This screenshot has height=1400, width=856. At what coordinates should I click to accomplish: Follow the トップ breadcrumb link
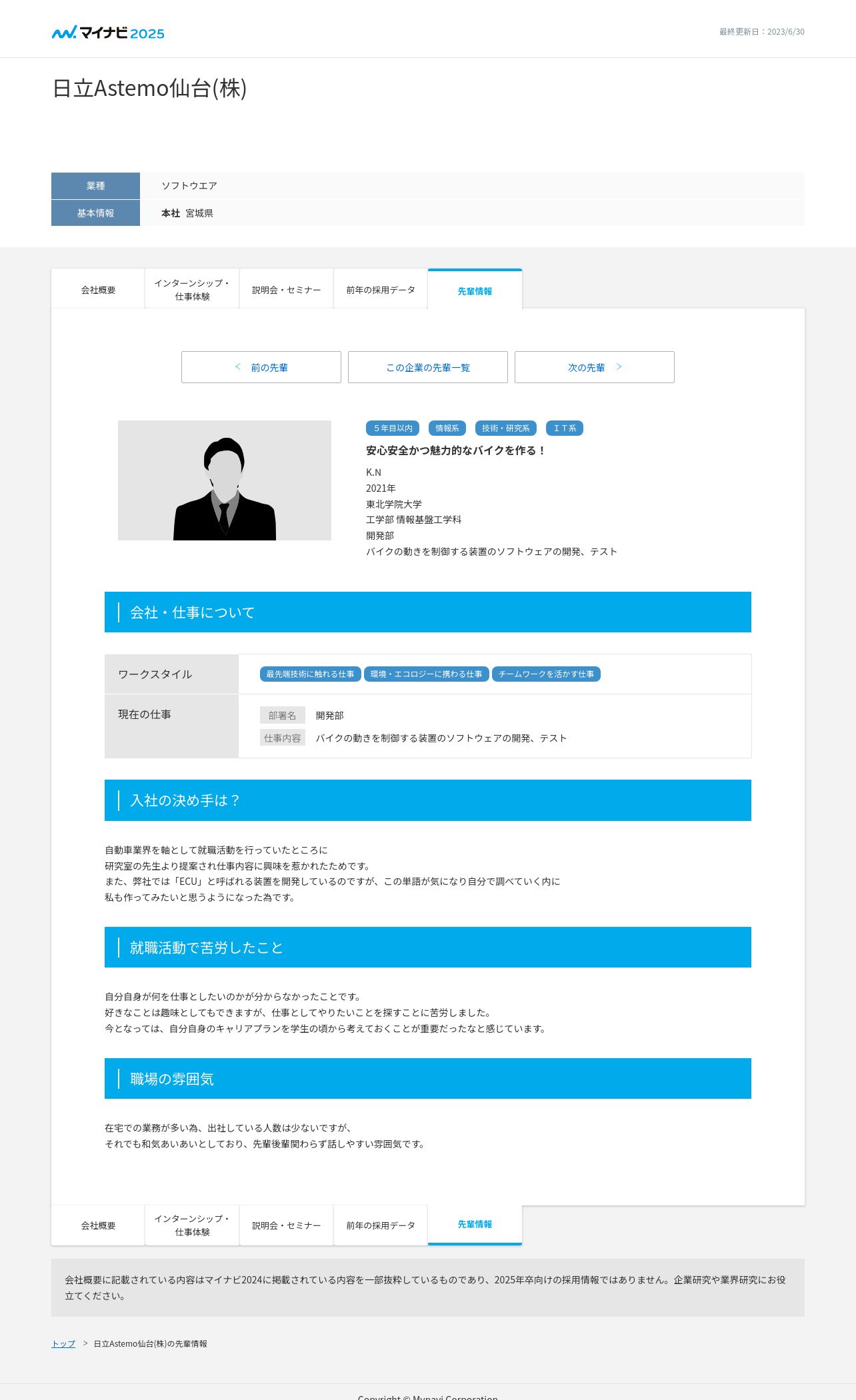point(63,1343)
